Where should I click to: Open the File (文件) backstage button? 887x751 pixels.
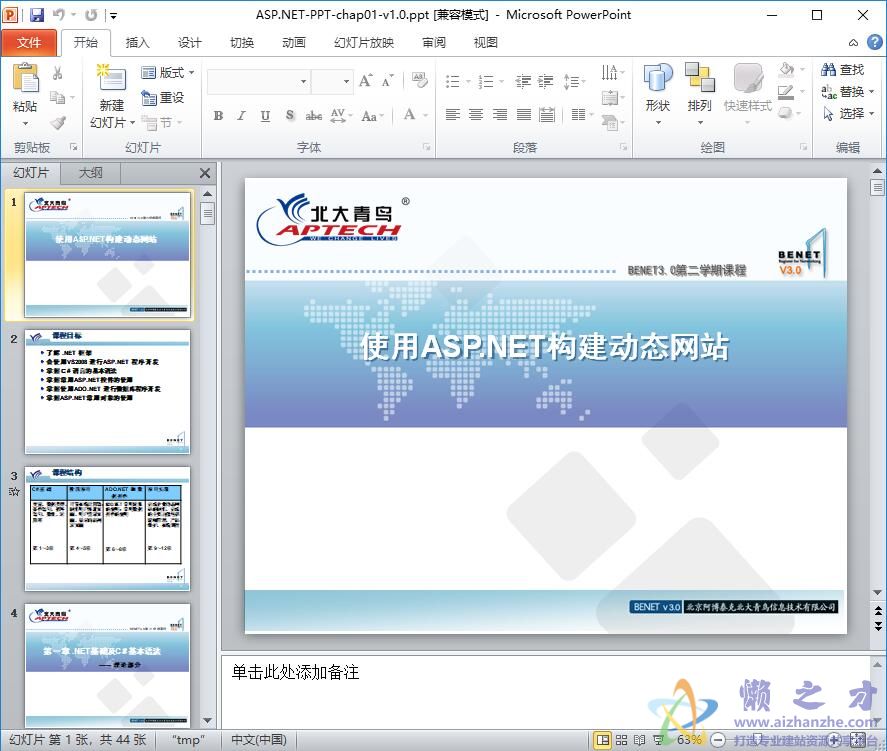click(31, 42)
